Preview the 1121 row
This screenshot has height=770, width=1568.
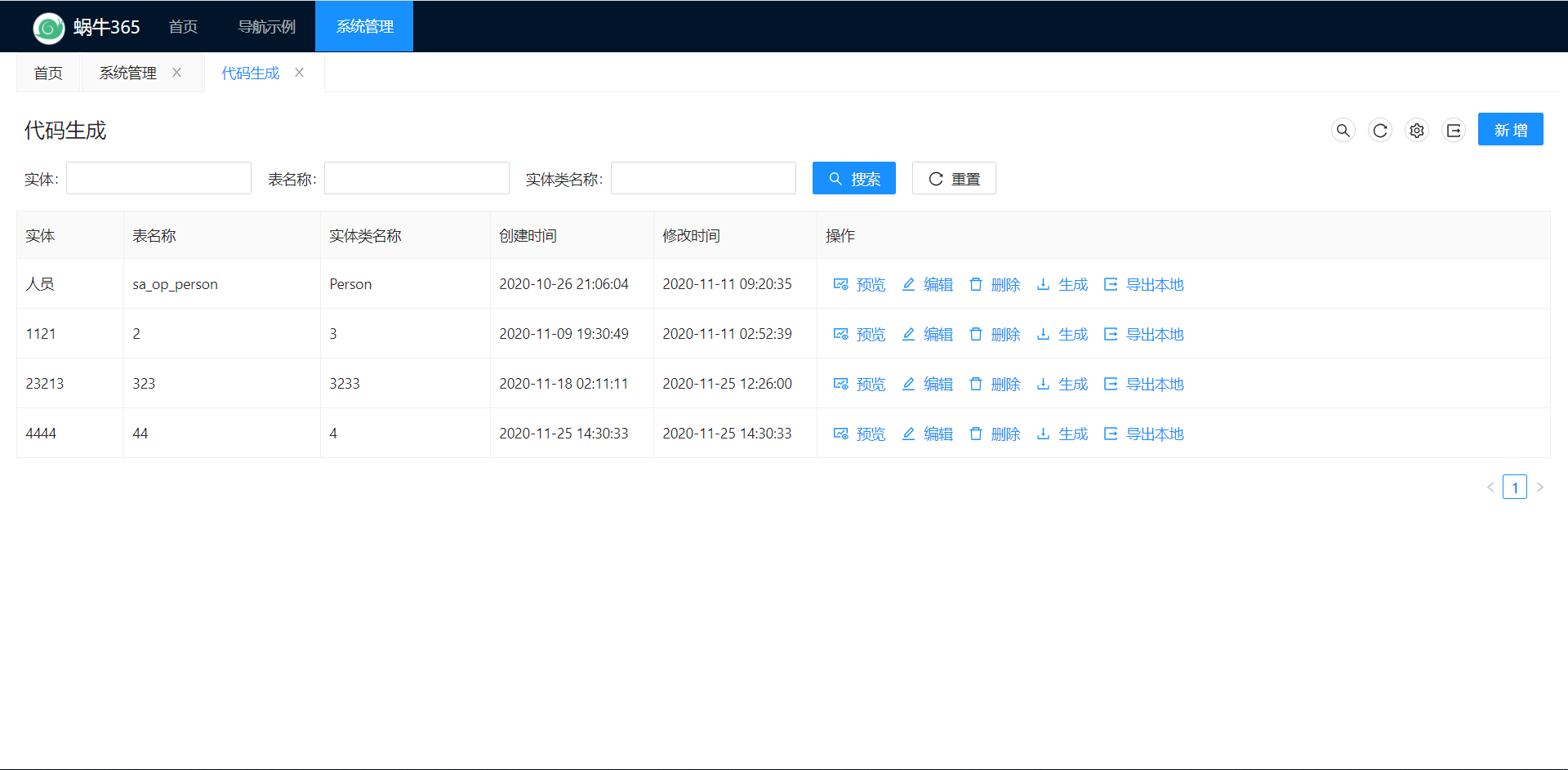(859, 334)
